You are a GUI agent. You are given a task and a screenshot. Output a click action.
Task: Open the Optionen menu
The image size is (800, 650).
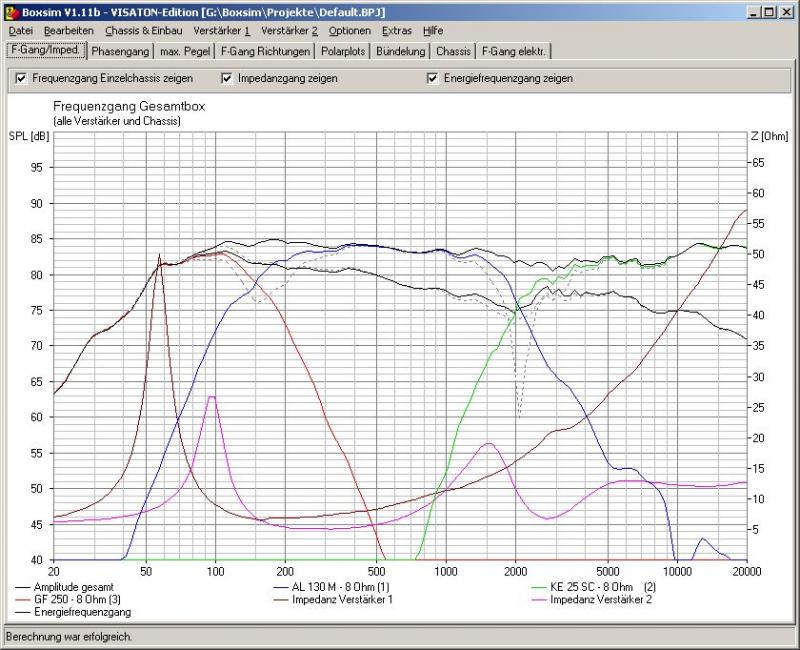[350, 31]
